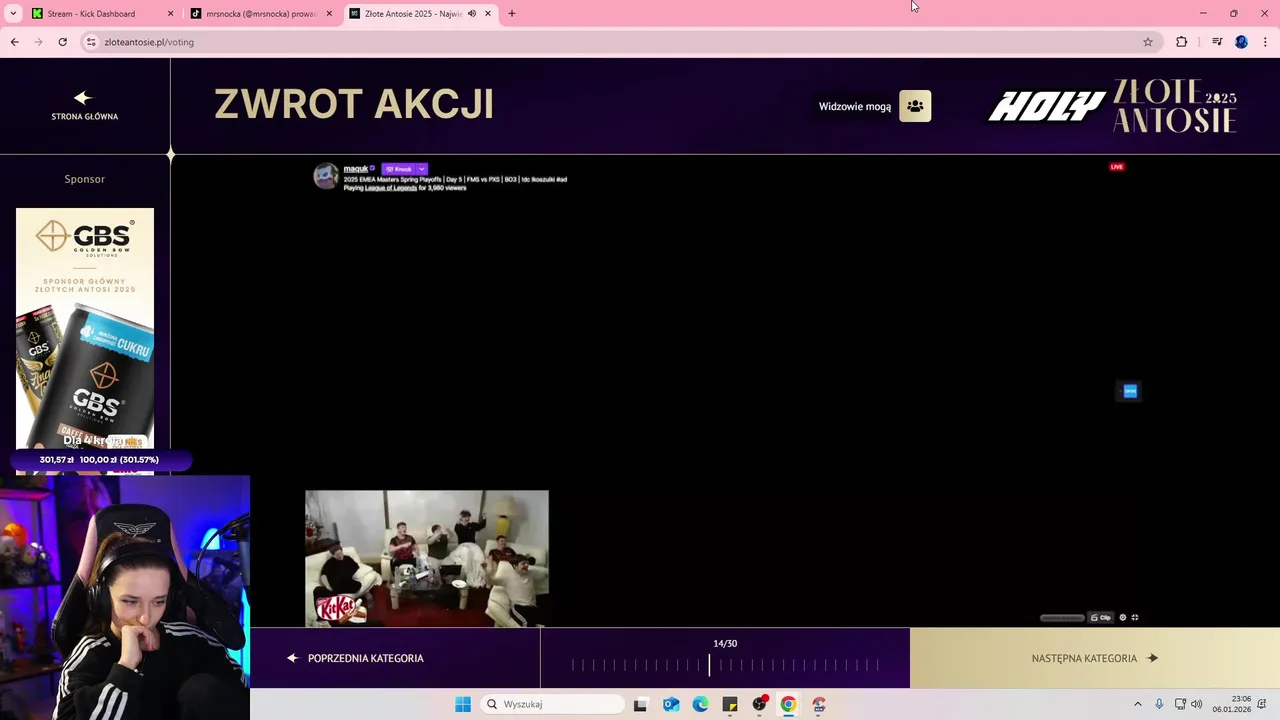The width and height of the screenshot is (1280, 720).
Task: Click the browser back arrow
Action: [14, 42]
